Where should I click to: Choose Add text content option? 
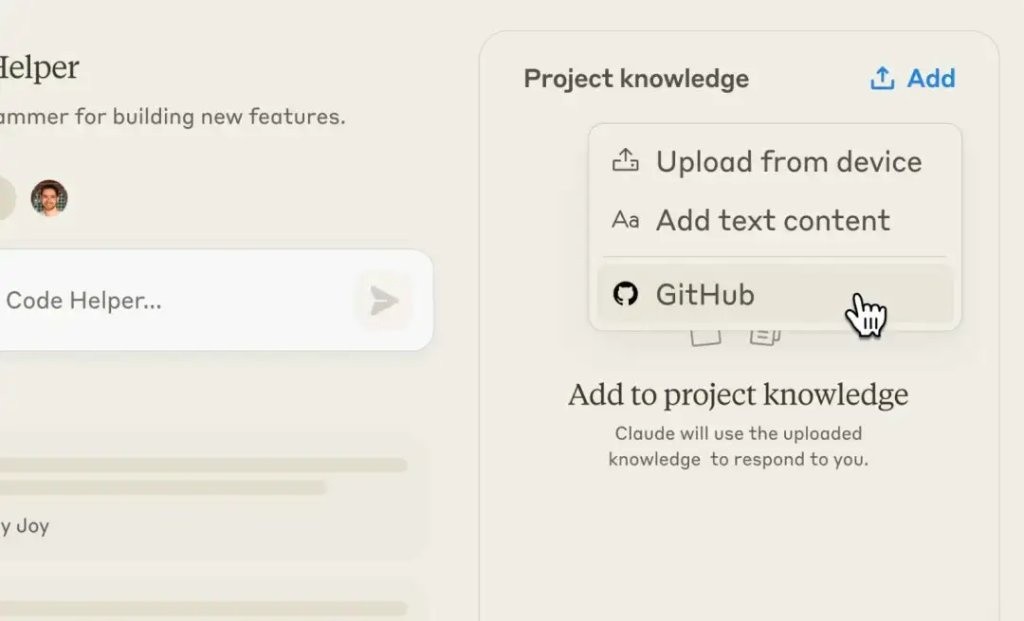(x=772, y=221)
